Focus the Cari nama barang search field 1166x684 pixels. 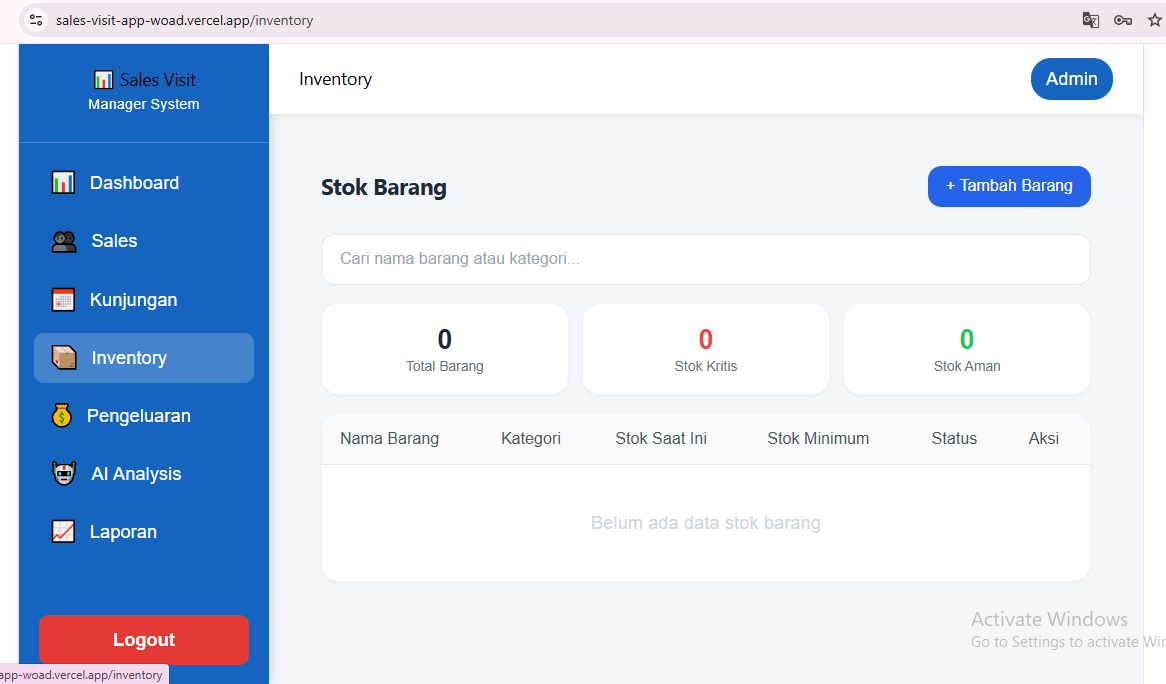click(706, 259)
